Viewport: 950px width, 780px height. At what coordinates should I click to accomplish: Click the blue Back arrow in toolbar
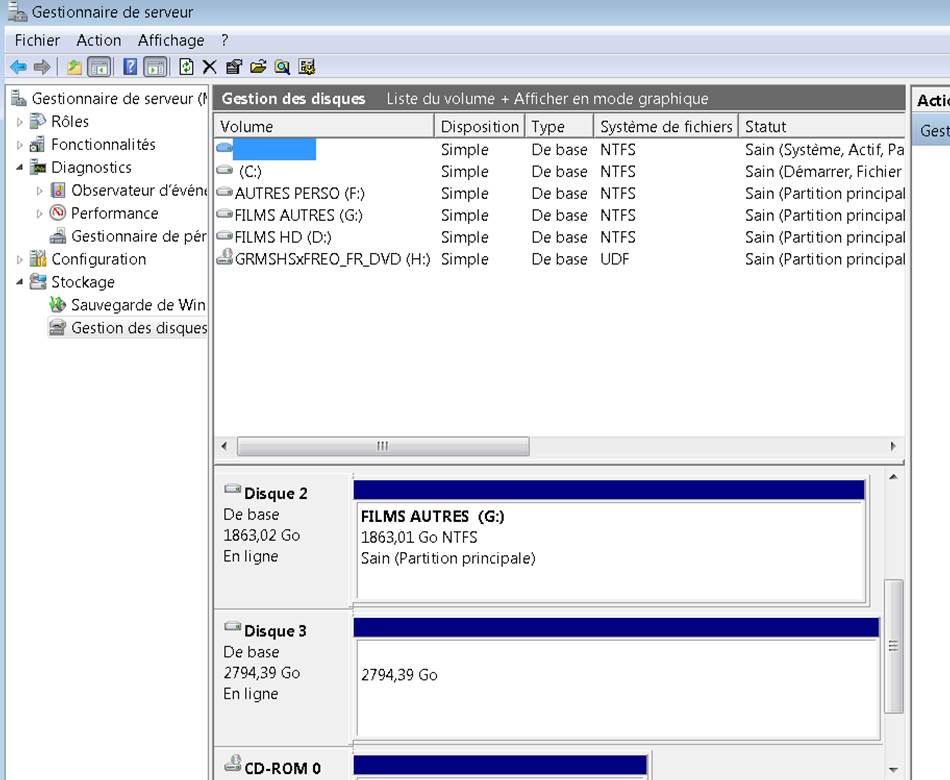(x=18, y=67)
